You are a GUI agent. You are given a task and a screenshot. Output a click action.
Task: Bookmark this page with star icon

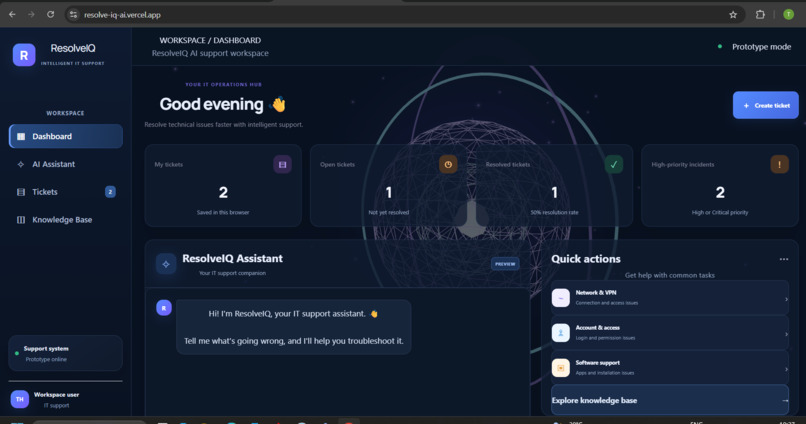click(x=733, y=14)
